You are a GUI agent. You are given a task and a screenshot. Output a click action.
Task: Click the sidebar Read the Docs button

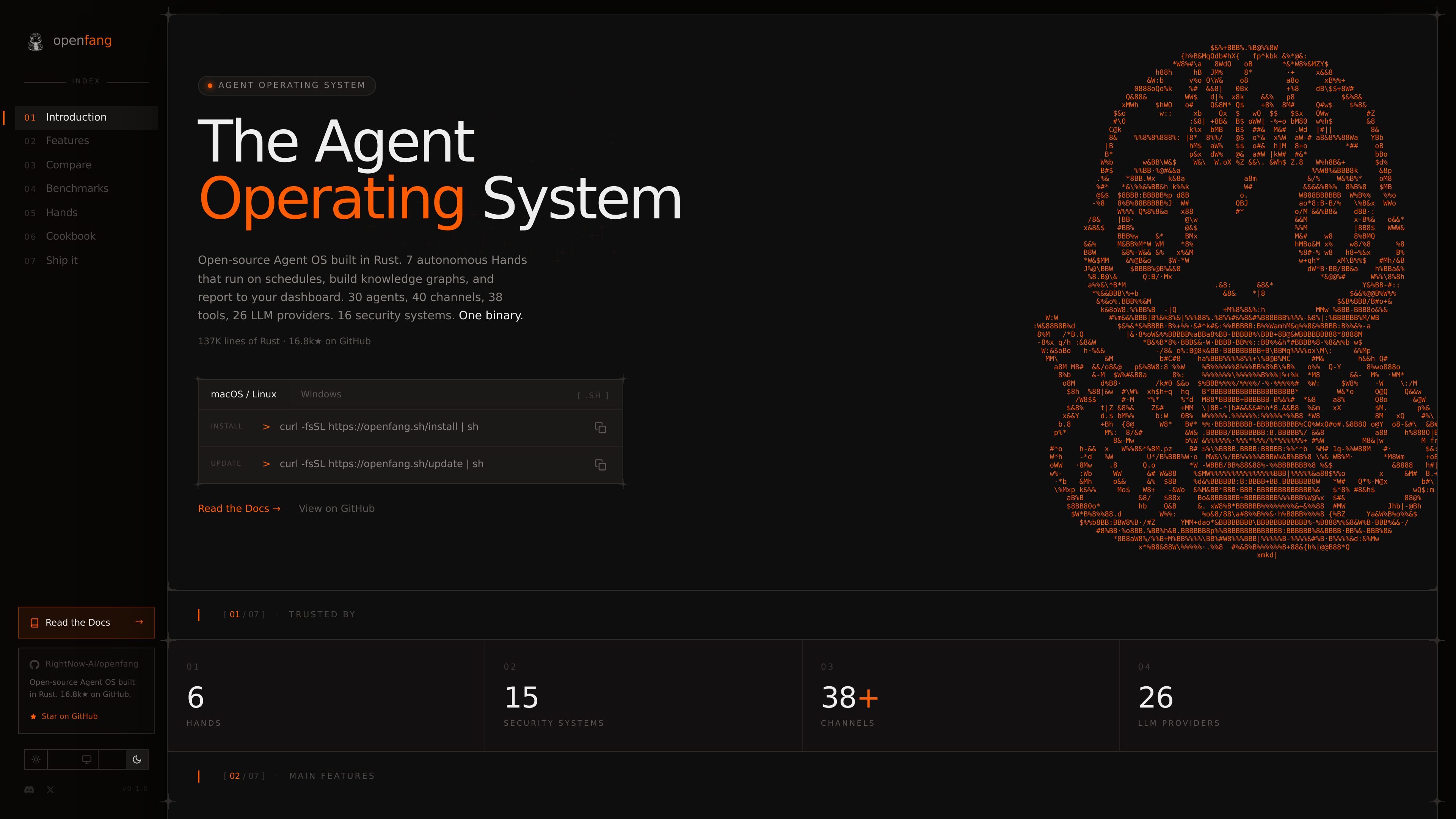tap(86, 623)
